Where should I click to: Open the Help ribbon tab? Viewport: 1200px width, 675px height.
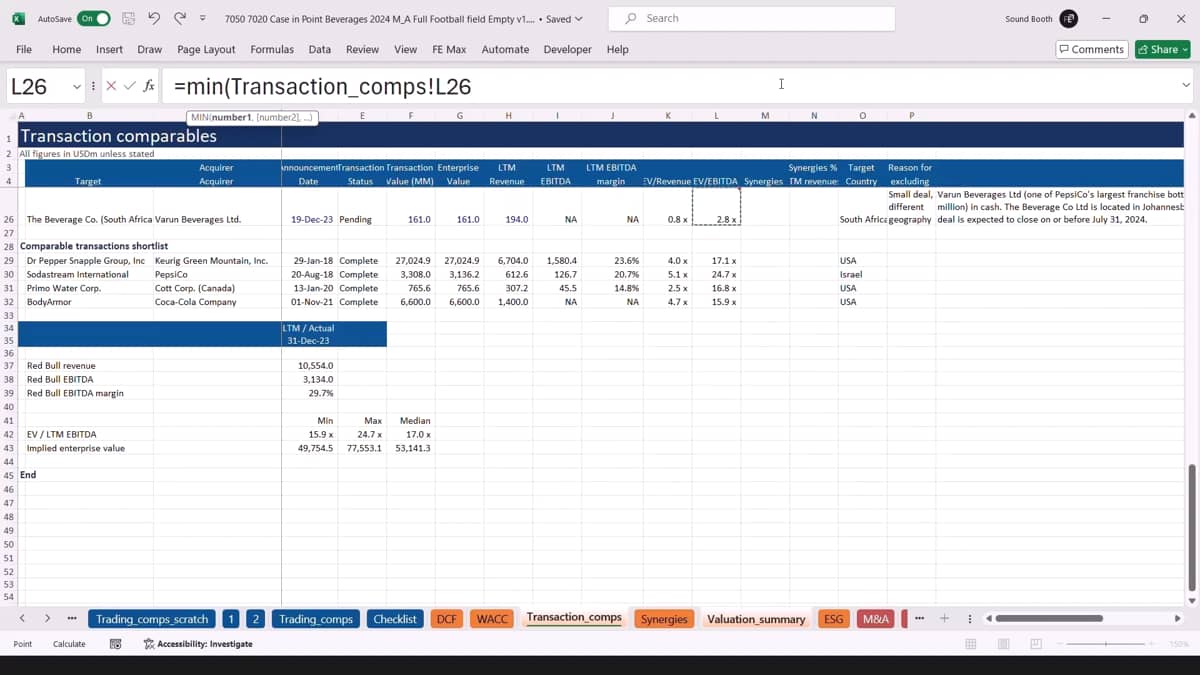pos(618,49)
